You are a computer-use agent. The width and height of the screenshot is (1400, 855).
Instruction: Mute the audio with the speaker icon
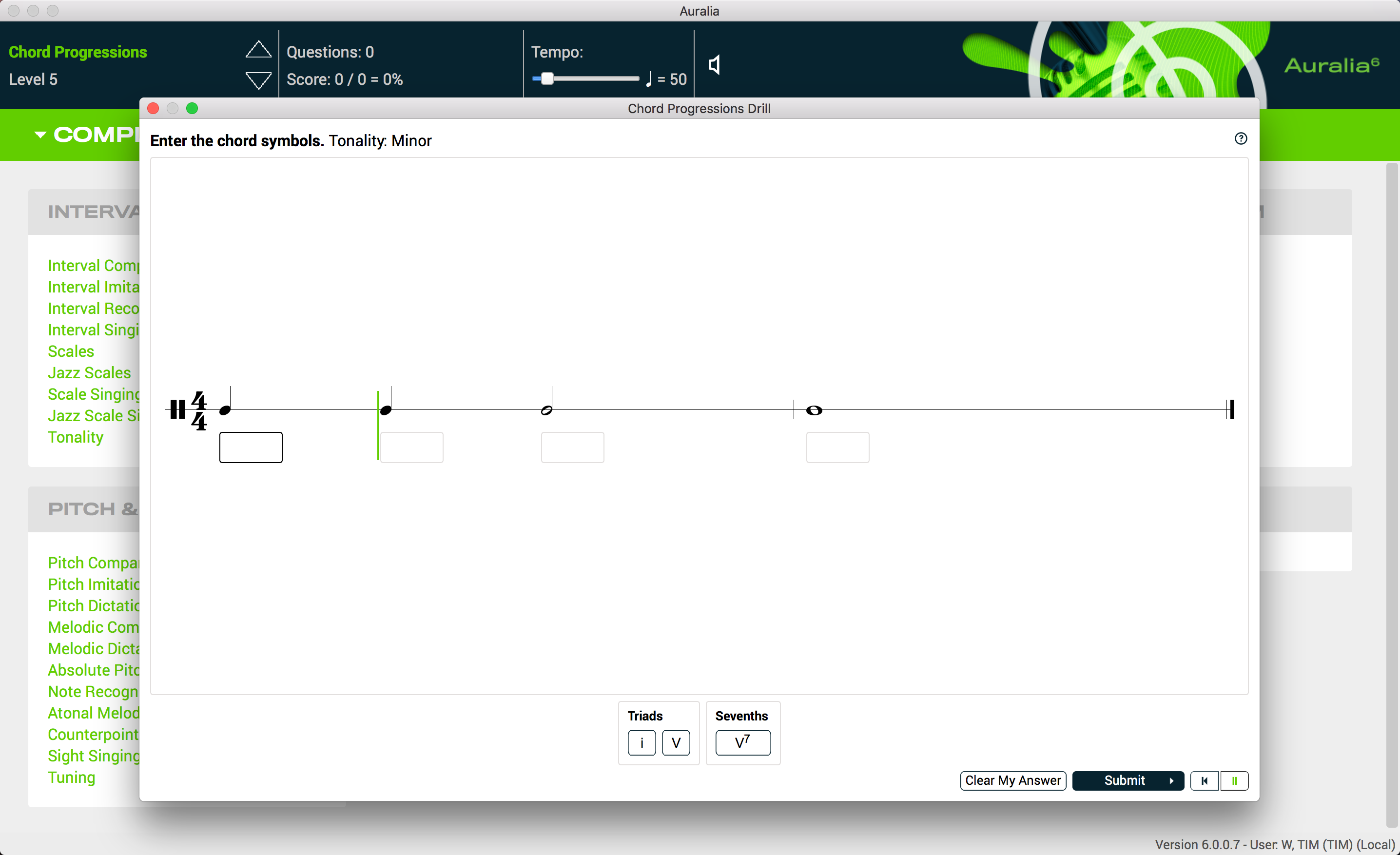(x=714, y=64)
